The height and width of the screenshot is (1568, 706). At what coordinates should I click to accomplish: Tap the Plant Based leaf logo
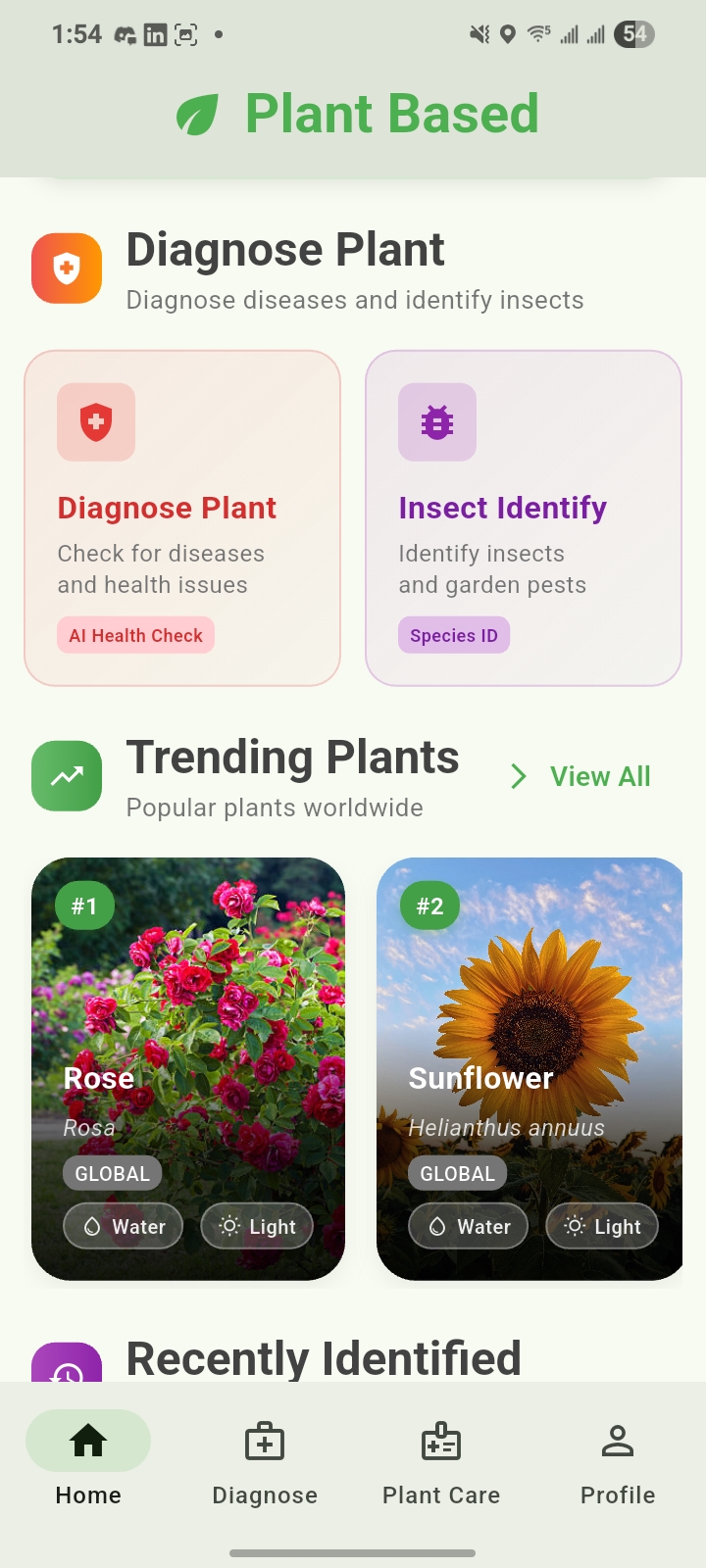pyautogui.click(x=196, y=112)
